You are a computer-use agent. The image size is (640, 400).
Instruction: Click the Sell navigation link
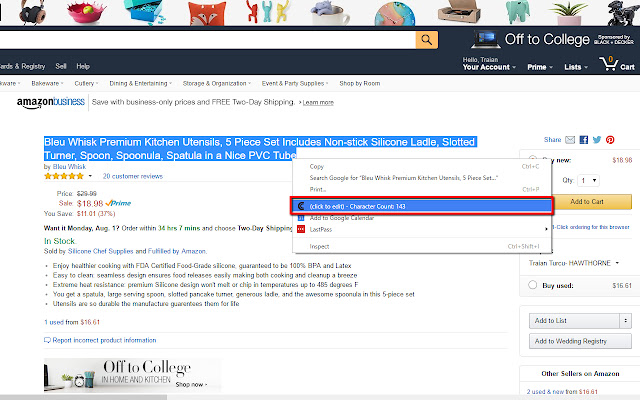tap(61, 66)
